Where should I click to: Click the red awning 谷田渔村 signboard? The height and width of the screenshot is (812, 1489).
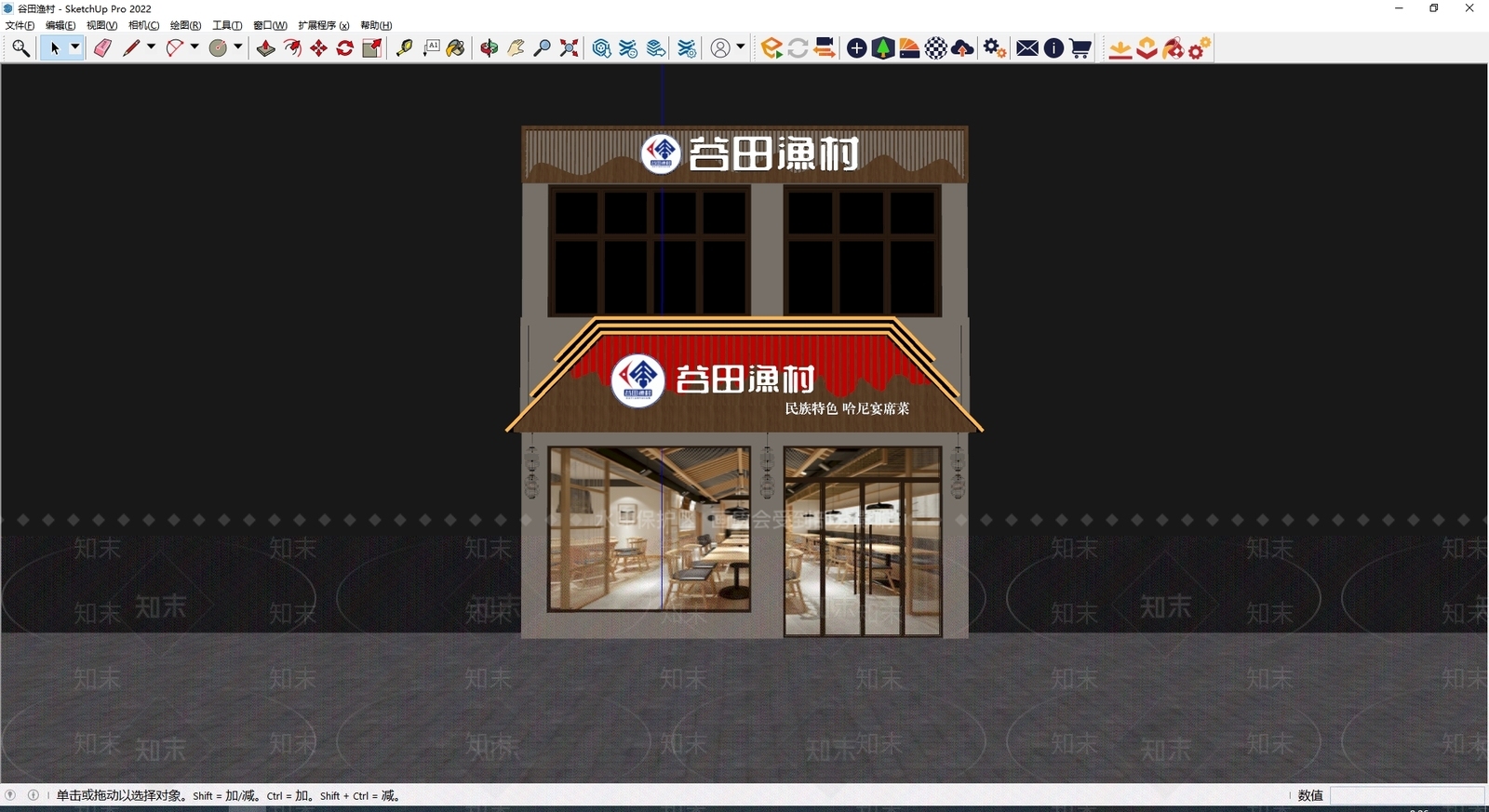coord(714,379)
